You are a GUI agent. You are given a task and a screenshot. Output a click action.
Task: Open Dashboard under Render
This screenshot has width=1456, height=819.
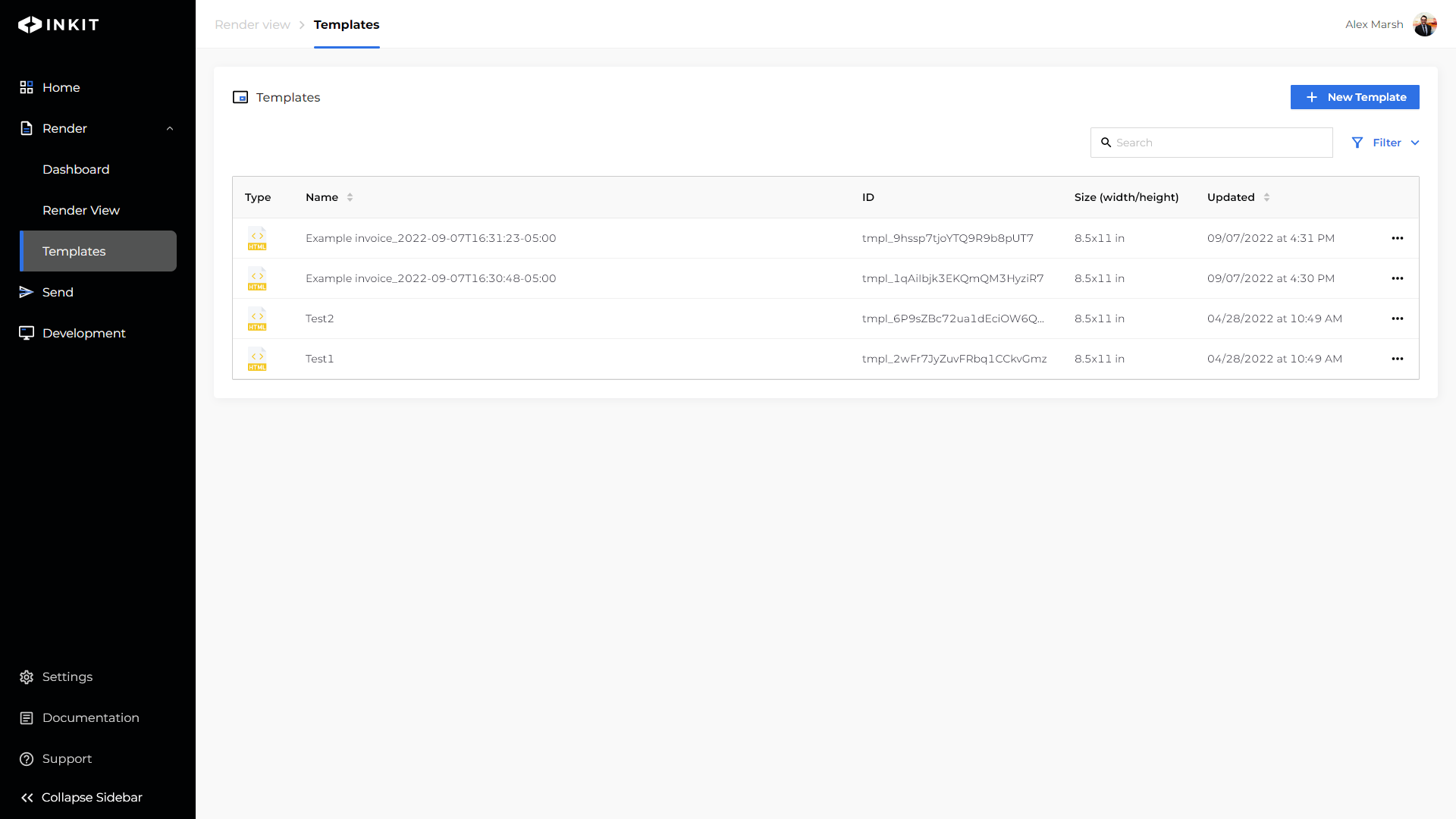(76, 169)
